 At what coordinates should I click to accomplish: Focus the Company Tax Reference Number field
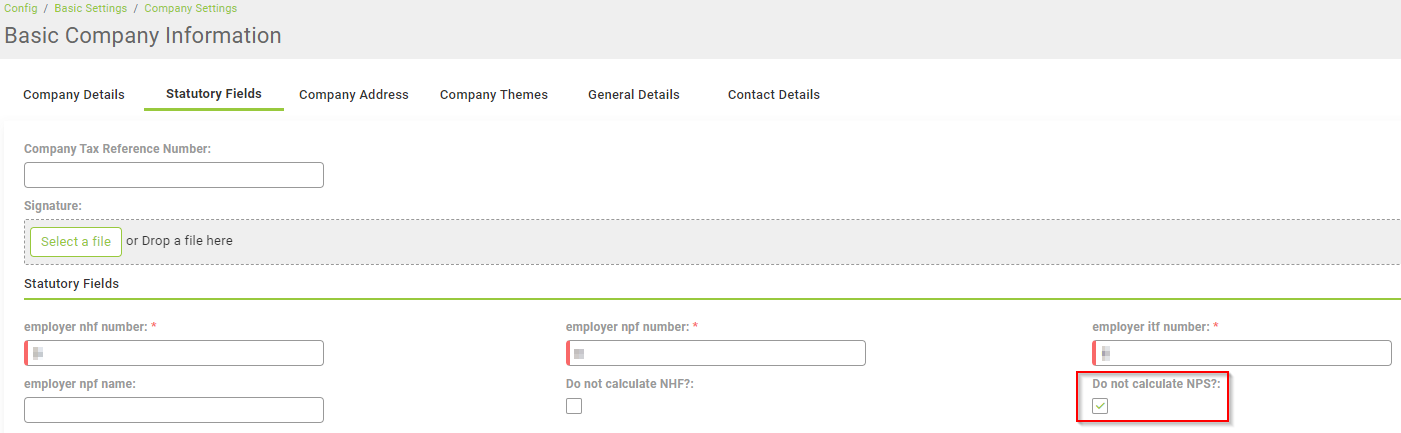point(174,175)
